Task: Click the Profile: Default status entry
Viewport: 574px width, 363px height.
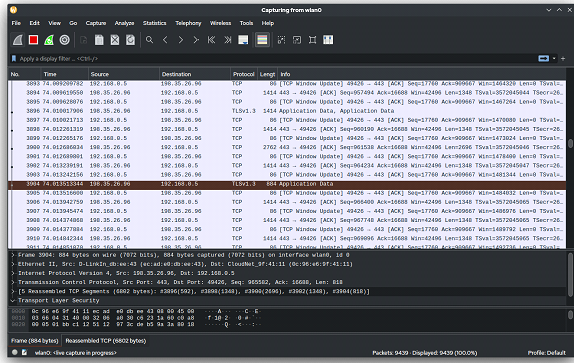Action: tap(547, 353)
